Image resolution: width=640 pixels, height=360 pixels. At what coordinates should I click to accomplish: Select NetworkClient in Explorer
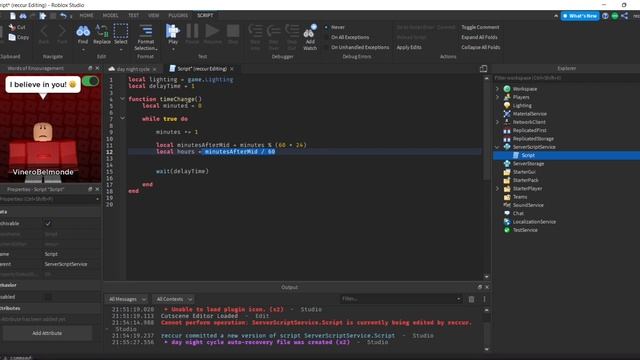pyautogui.click(x=529, y=122)
